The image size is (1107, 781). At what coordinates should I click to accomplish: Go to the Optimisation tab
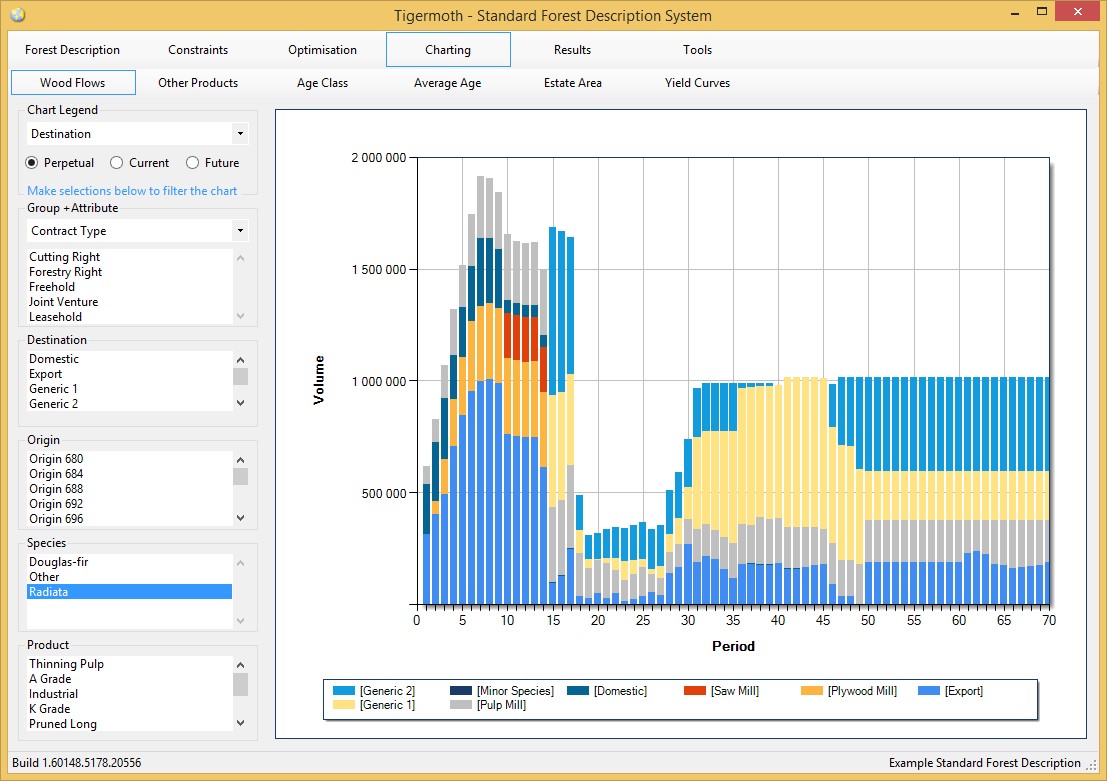(x=322, y=49)
